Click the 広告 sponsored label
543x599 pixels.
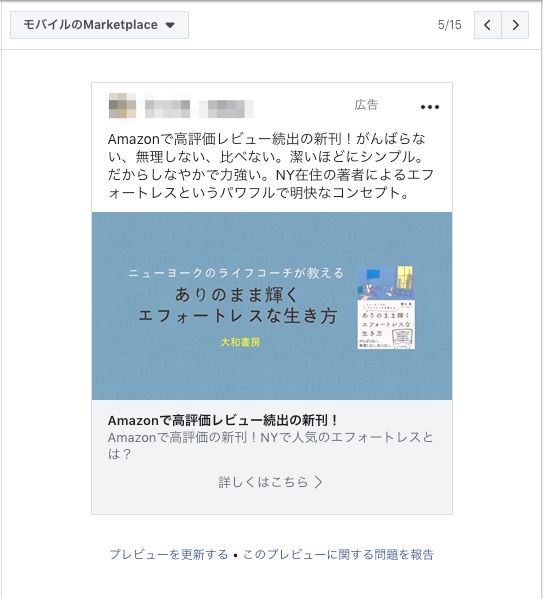[x=366, y=105]
